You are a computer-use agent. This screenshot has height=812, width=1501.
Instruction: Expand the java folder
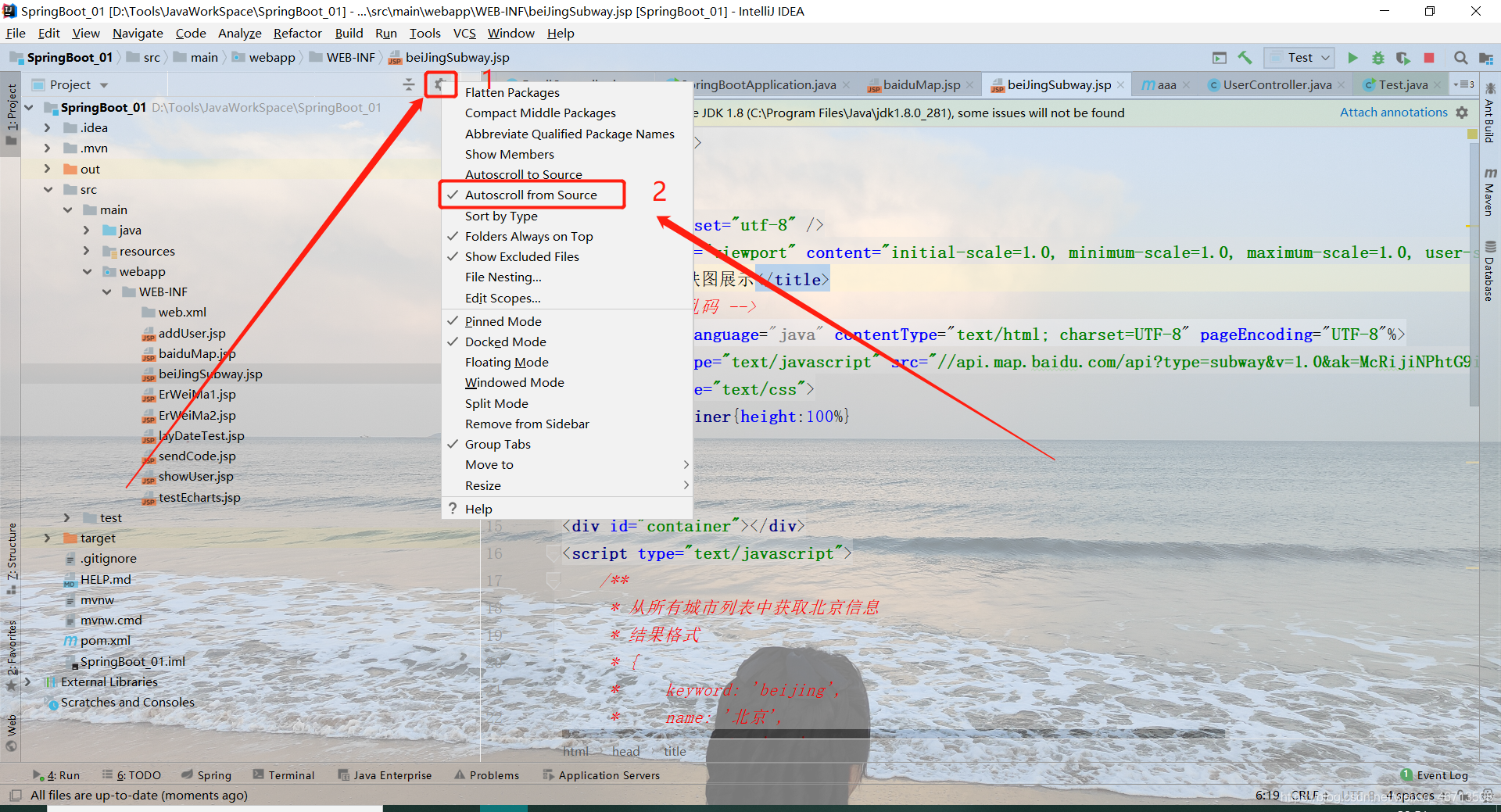point(87,230)
